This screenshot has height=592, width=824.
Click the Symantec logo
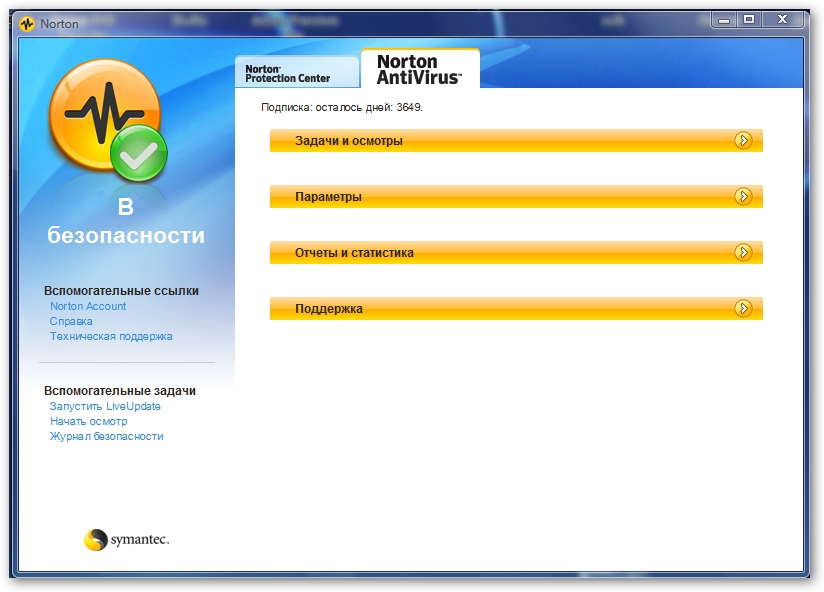126,539
